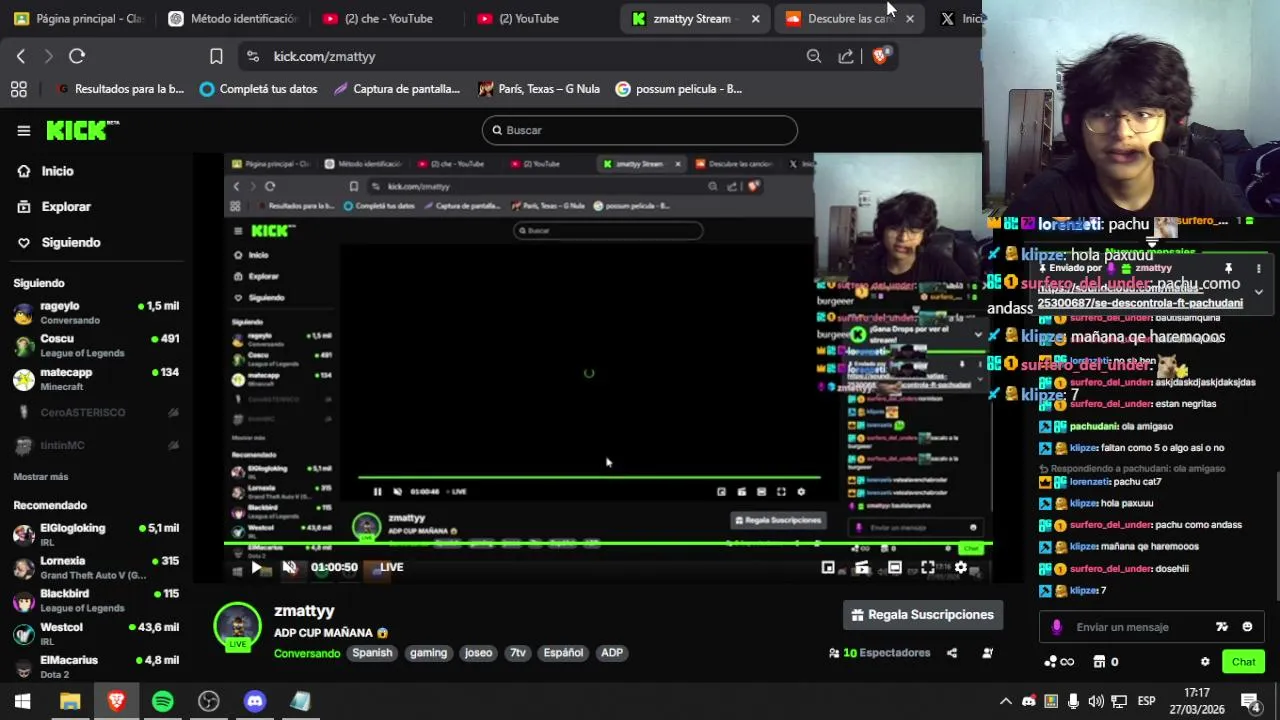Open matecapp's channel in the sidebar
The width and height of the screenshot is (1280, 720).
(96, 379)
